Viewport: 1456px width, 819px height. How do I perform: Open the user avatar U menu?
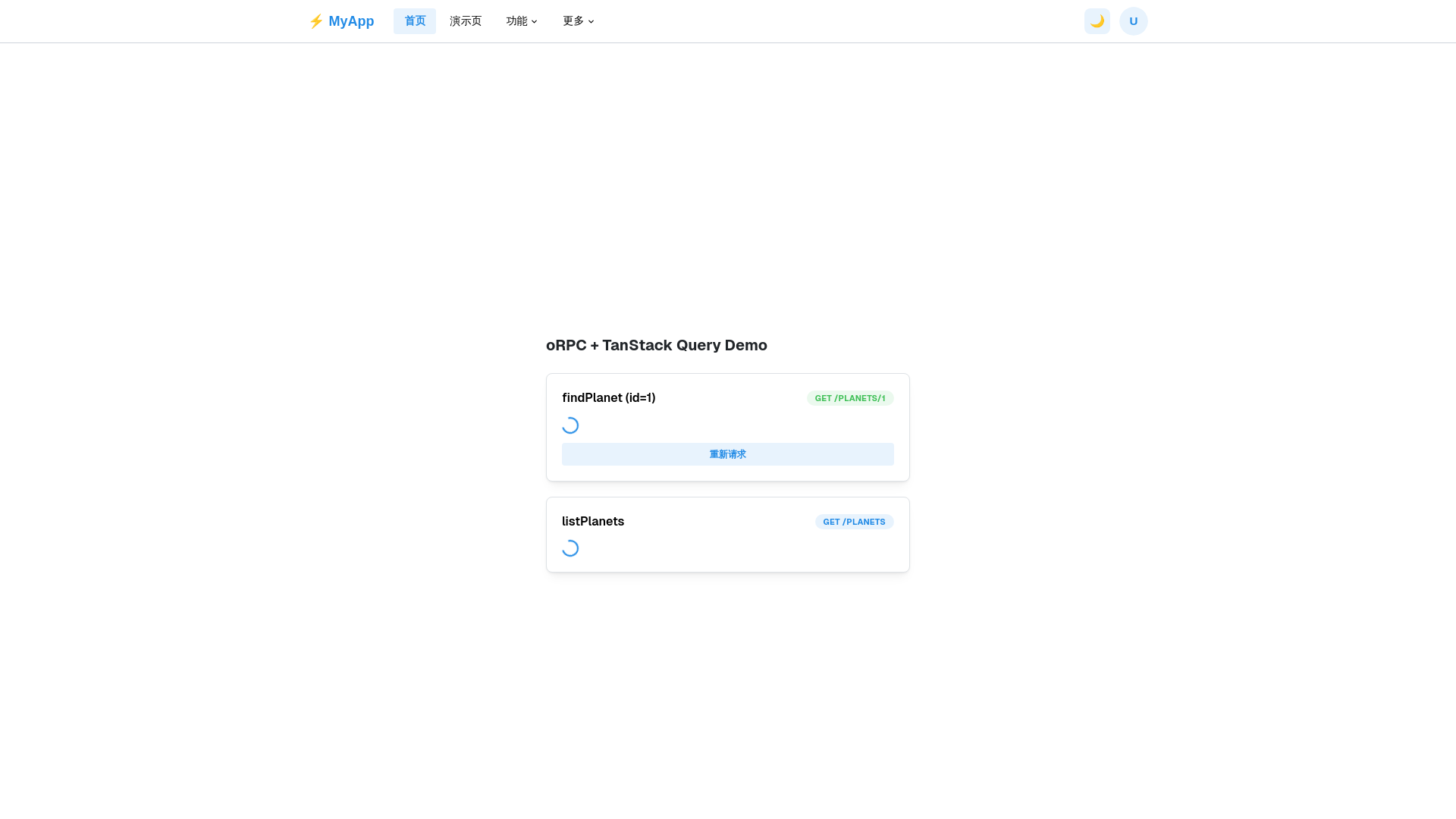coord(1134,21)
